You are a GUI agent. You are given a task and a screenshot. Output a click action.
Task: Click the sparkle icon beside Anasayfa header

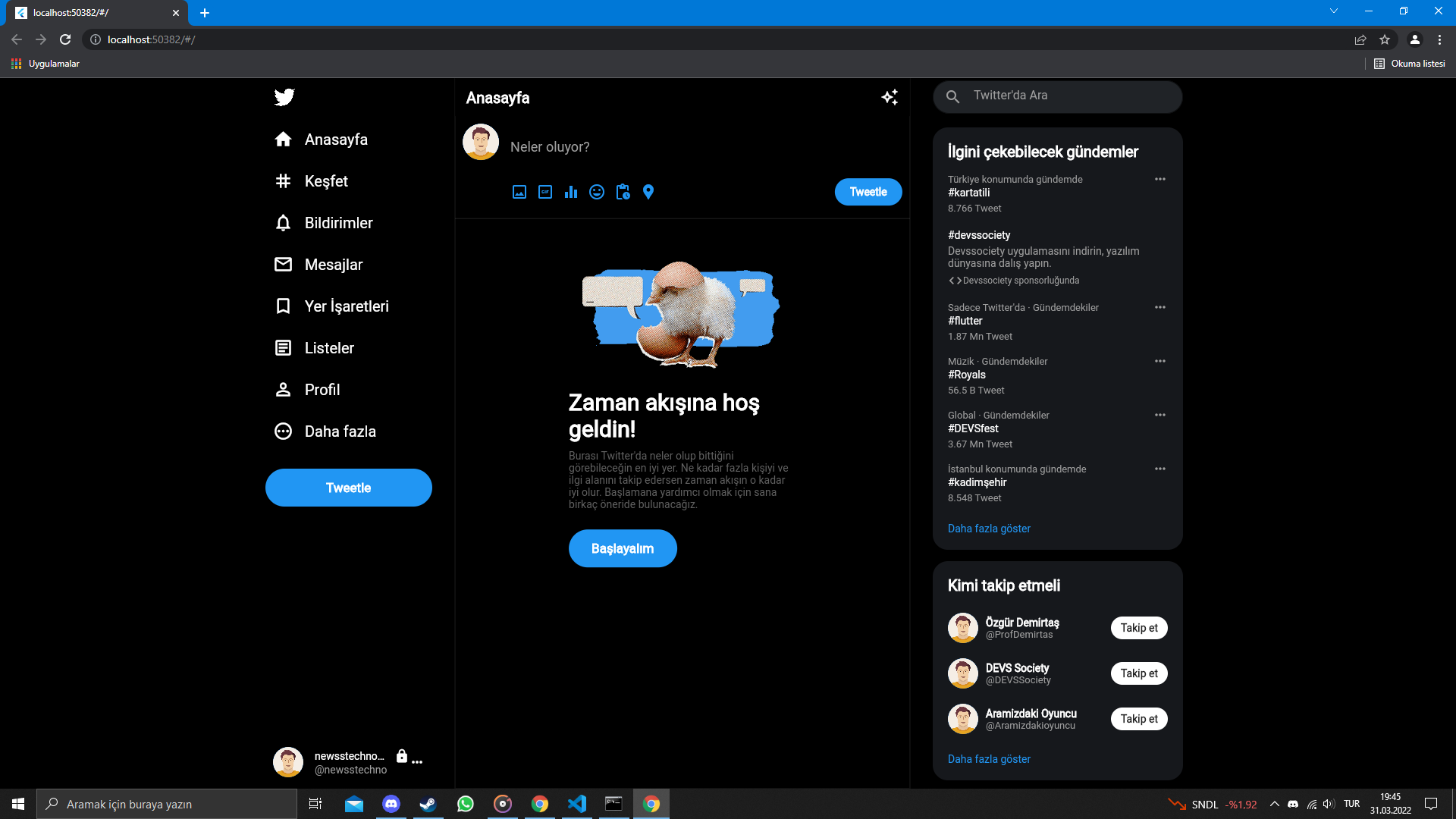(890, 97)
